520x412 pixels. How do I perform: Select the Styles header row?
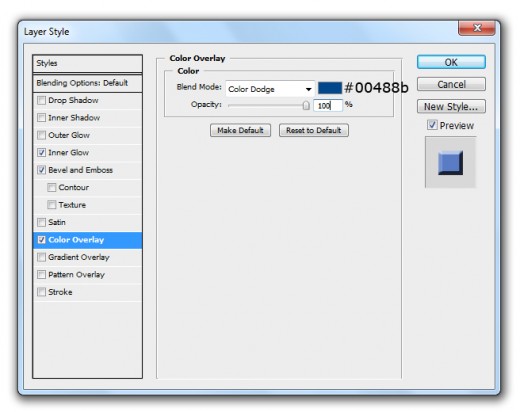[87, 63]
